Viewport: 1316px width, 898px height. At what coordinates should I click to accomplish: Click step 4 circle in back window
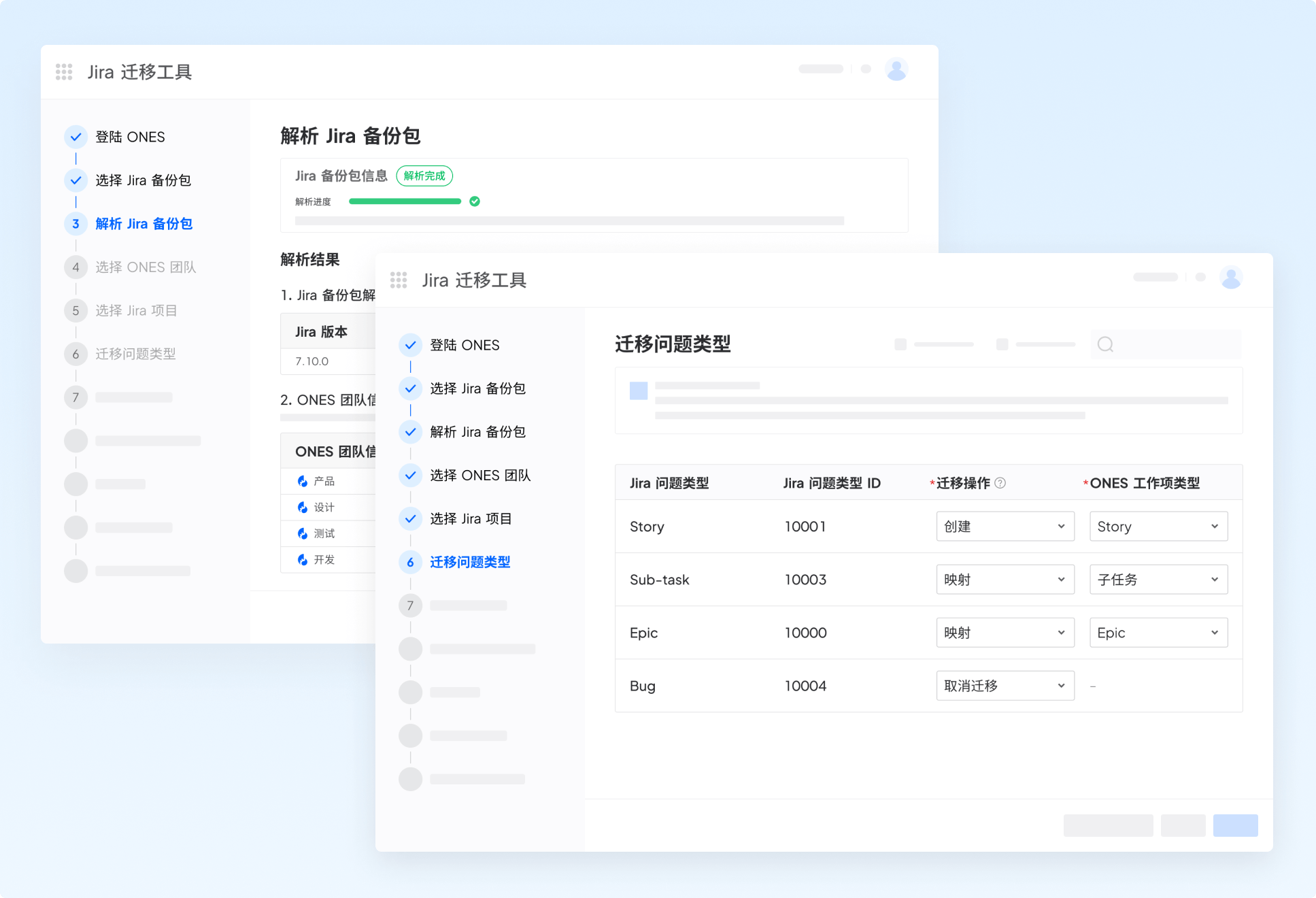[x=76, y=267]
